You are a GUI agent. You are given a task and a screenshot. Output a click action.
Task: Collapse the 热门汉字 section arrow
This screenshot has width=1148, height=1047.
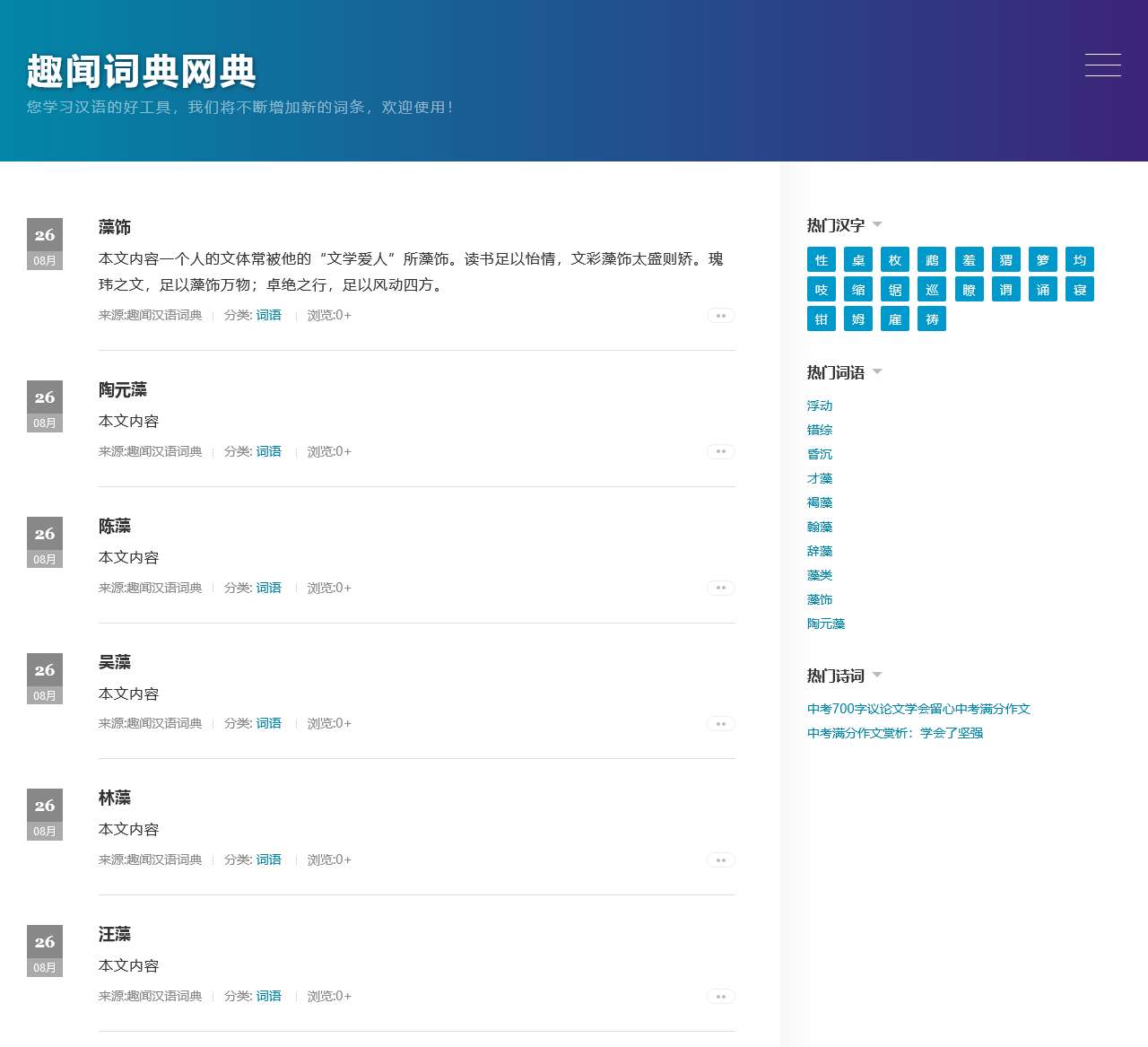tap(877, 225)
